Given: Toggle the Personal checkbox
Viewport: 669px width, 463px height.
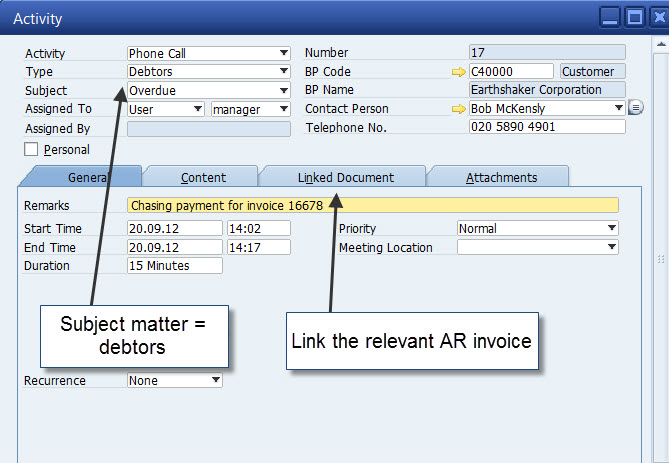Looking at the screenshot, I should click(31, 149).
